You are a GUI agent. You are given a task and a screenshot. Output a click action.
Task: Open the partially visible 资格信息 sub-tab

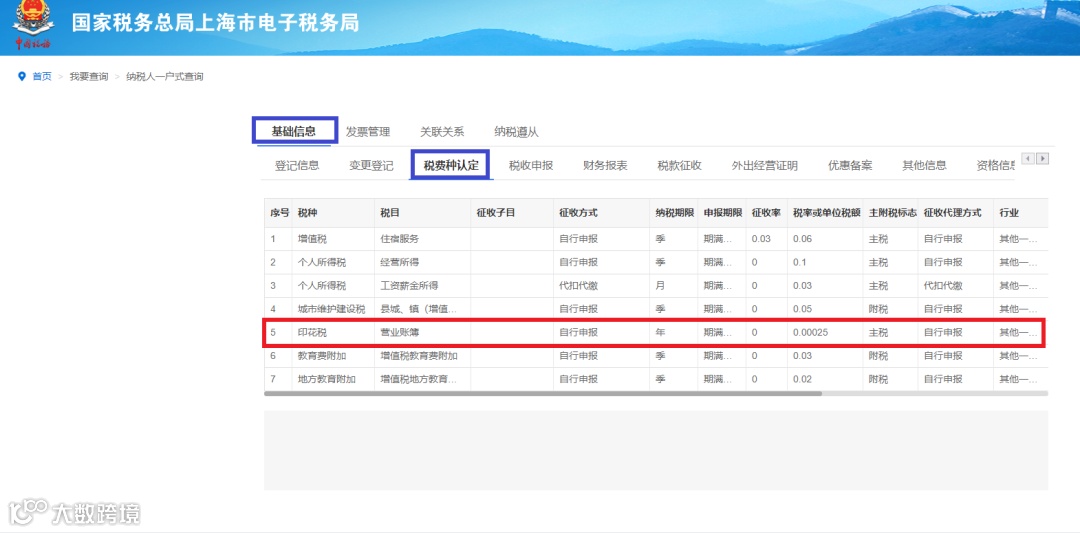click(x=995, y=165)
